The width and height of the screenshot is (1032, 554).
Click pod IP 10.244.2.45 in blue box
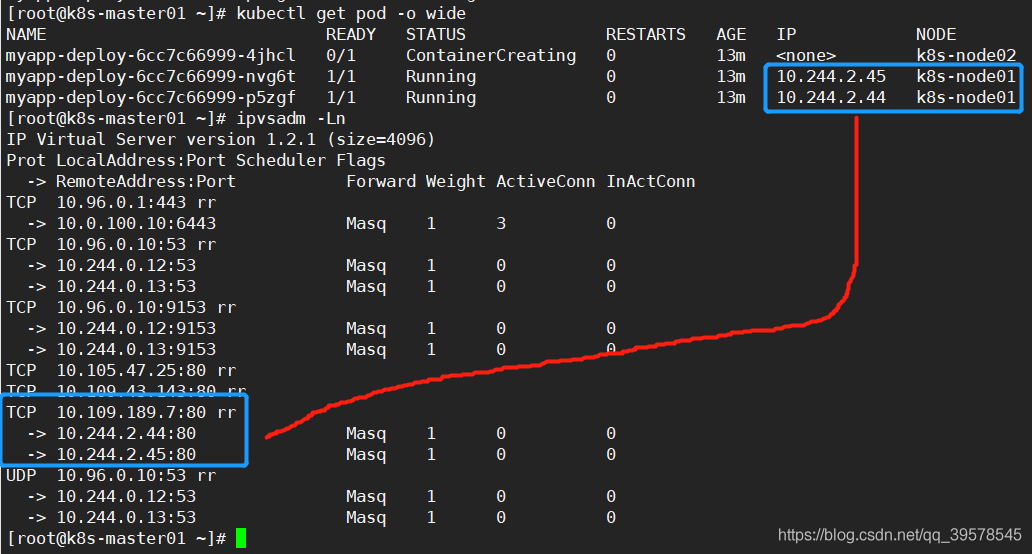831,77
